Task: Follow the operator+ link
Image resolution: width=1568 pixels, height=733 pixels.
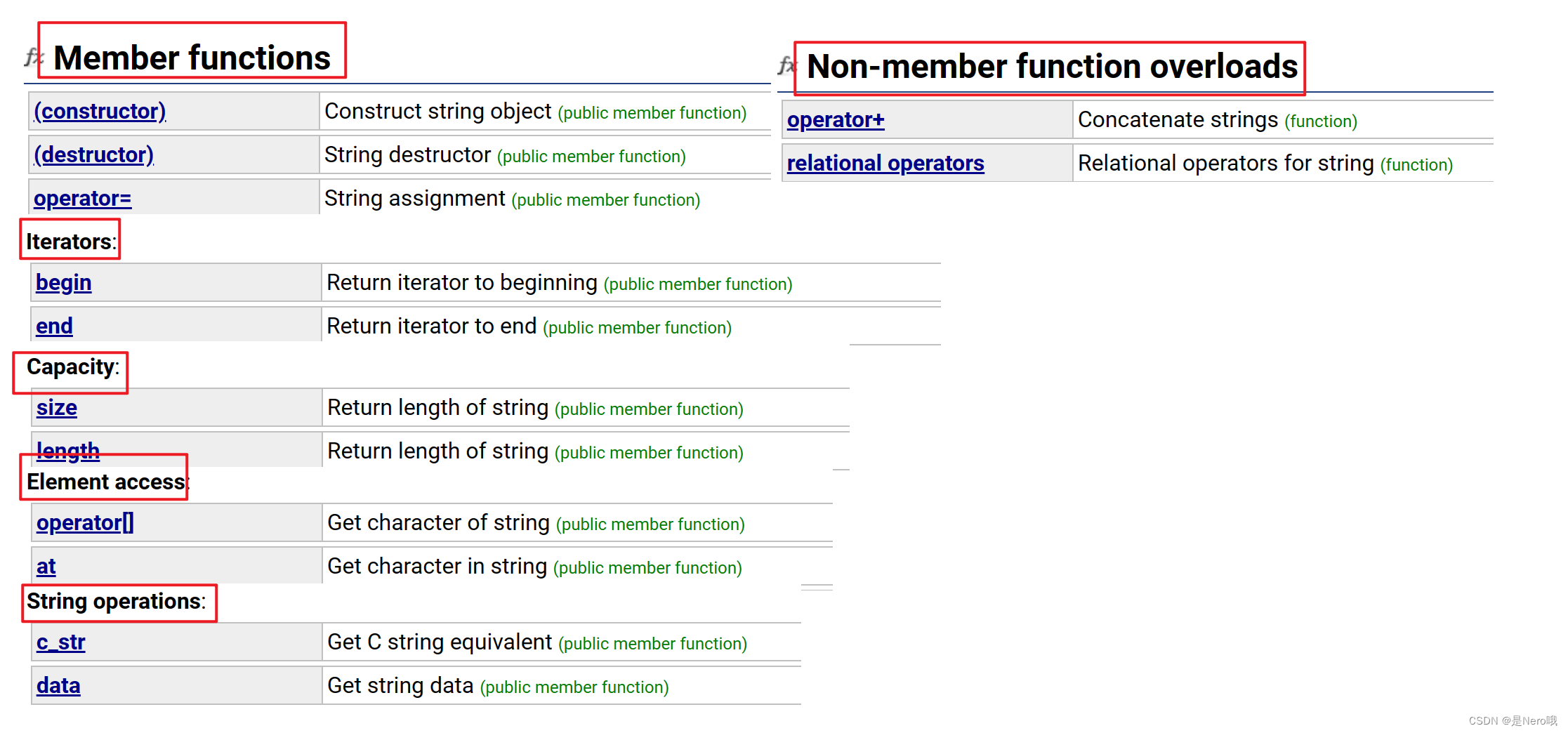Action: point(836,120)
